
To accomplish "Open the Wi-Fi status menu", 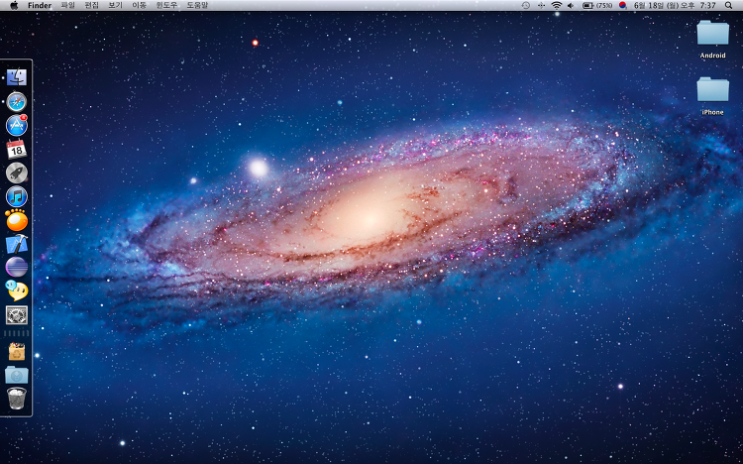I will coord(557,6).
